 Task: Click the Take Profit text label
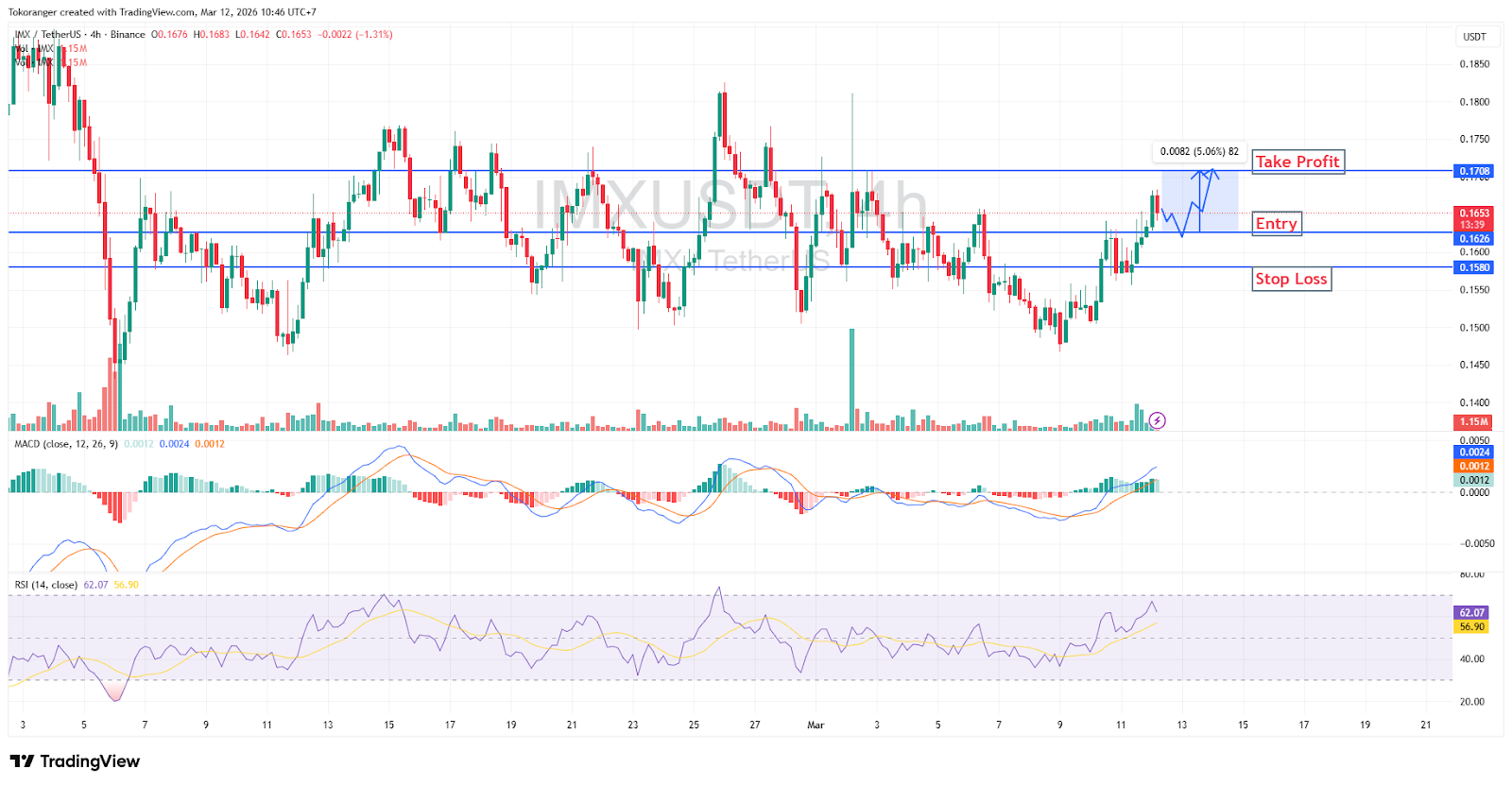[1297, 162]
